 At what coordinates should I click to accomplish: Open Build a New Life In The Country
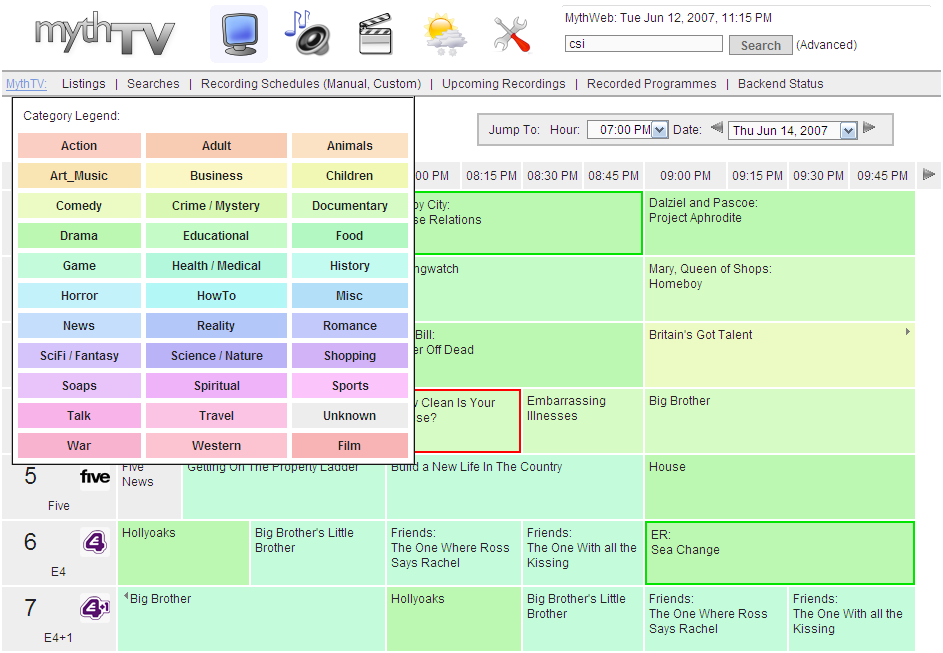pyautogui.click(x=515, y=488)
